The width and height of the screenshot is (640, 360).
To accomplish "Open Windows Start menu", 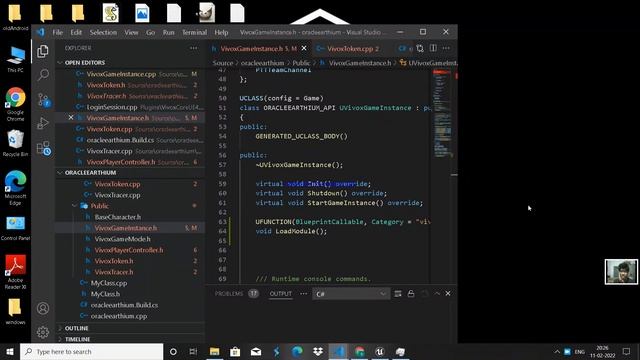I will point(10,351).
